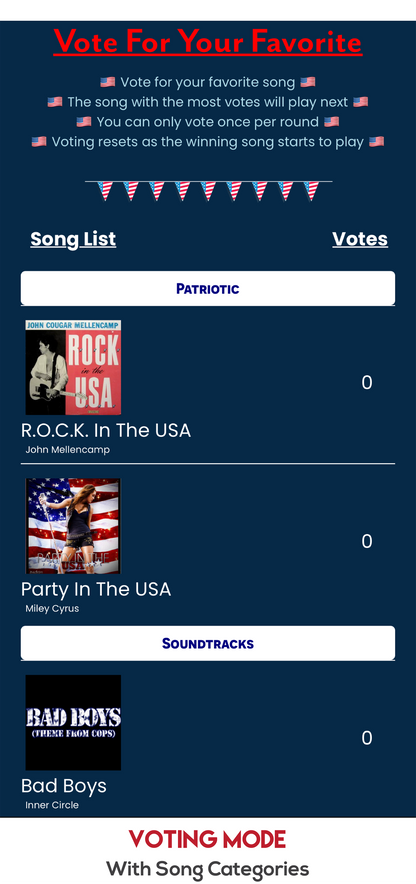Choose the Bad Boys album thumbnail

pos(73,722)
